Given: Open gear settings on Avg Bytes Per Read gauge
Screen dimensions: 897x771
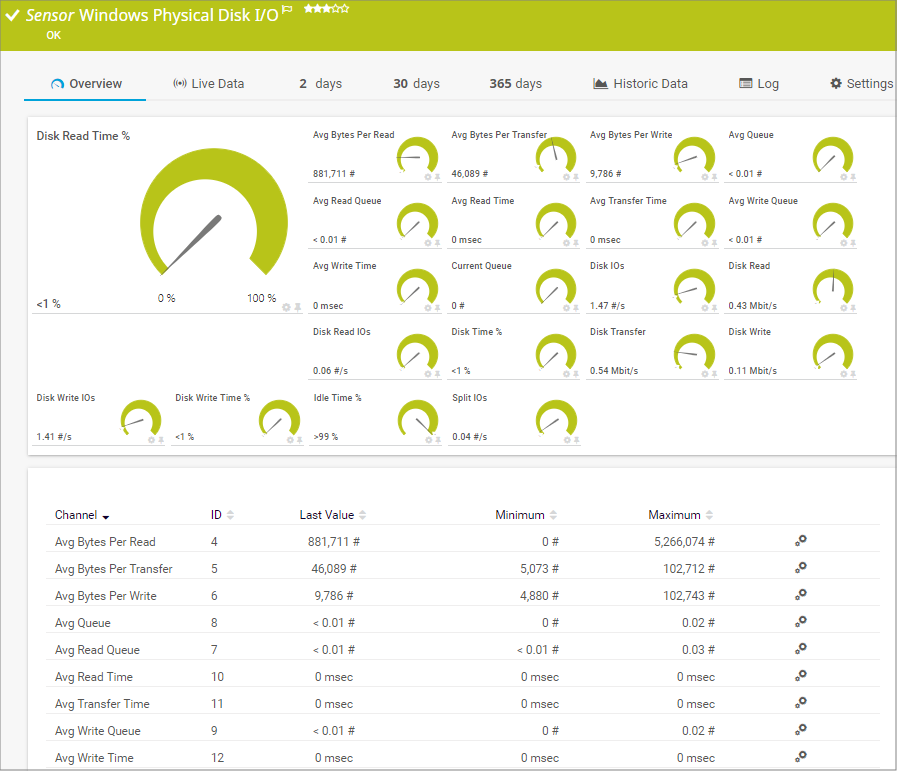Looking at the screenshot, I should 428,176.
